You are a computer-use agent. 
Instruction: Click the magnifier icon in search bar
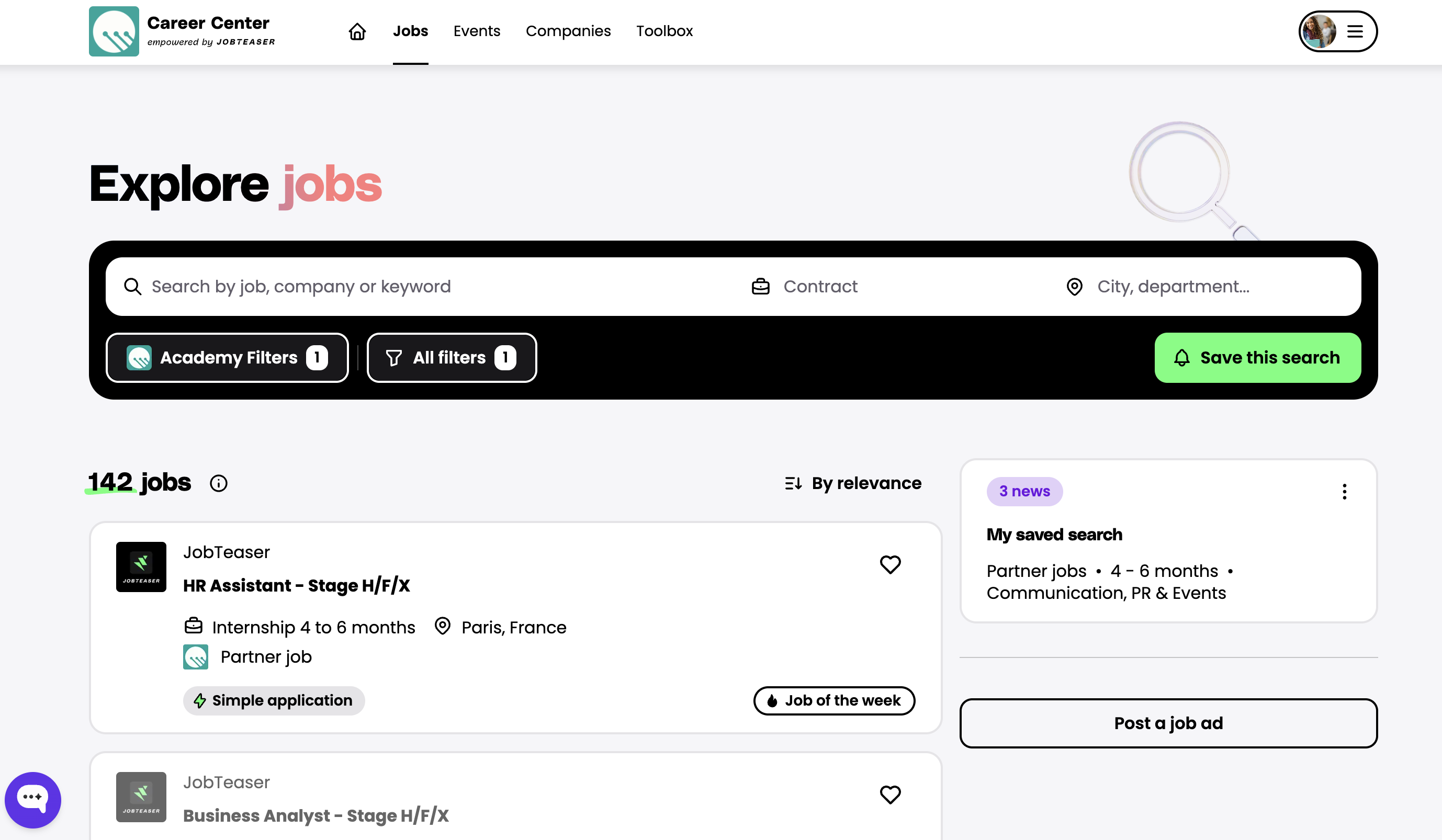click(x=133, y=287)
